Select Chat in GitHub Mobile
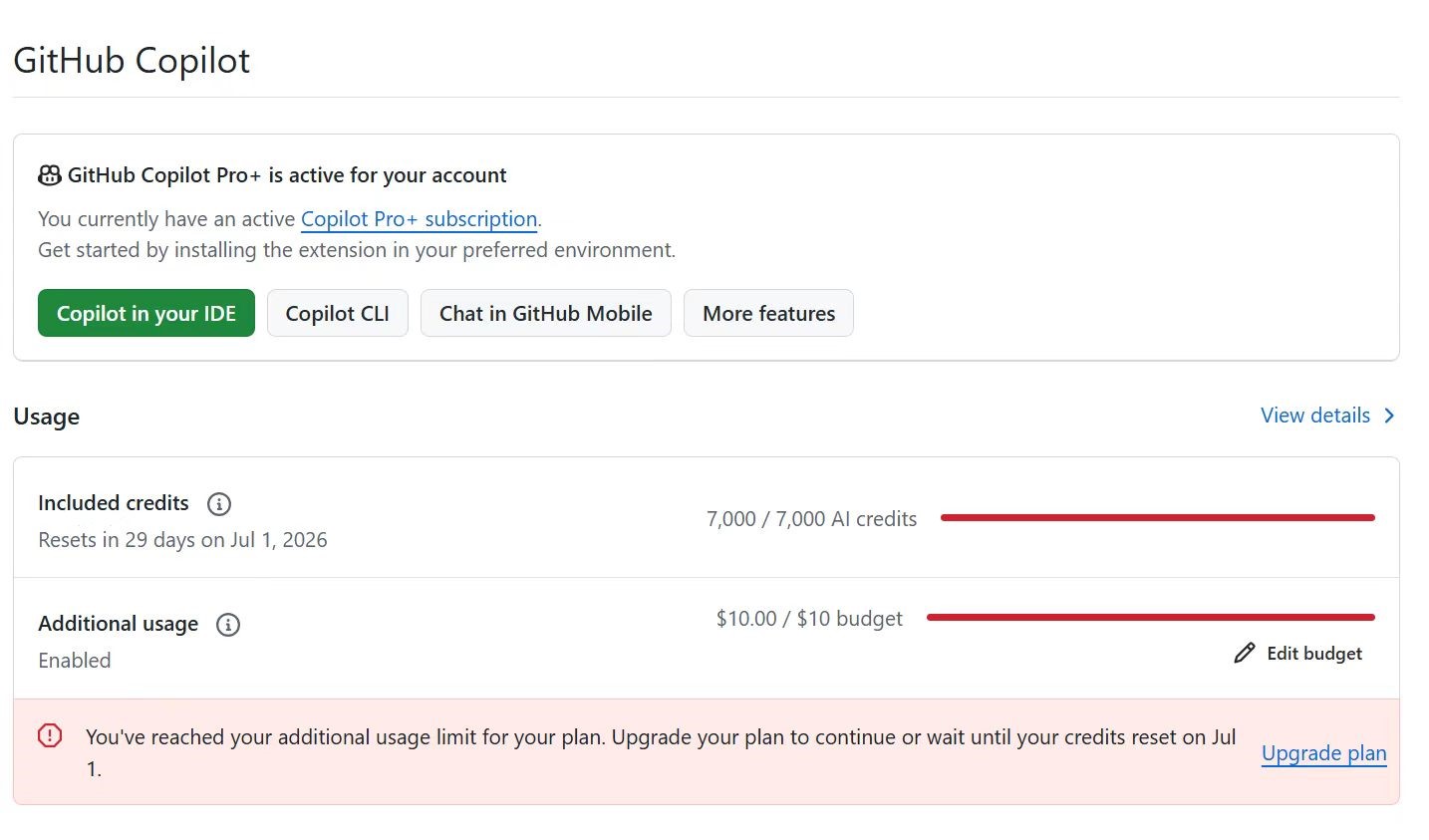1429x840 pixels. click(x=546, y=313)
